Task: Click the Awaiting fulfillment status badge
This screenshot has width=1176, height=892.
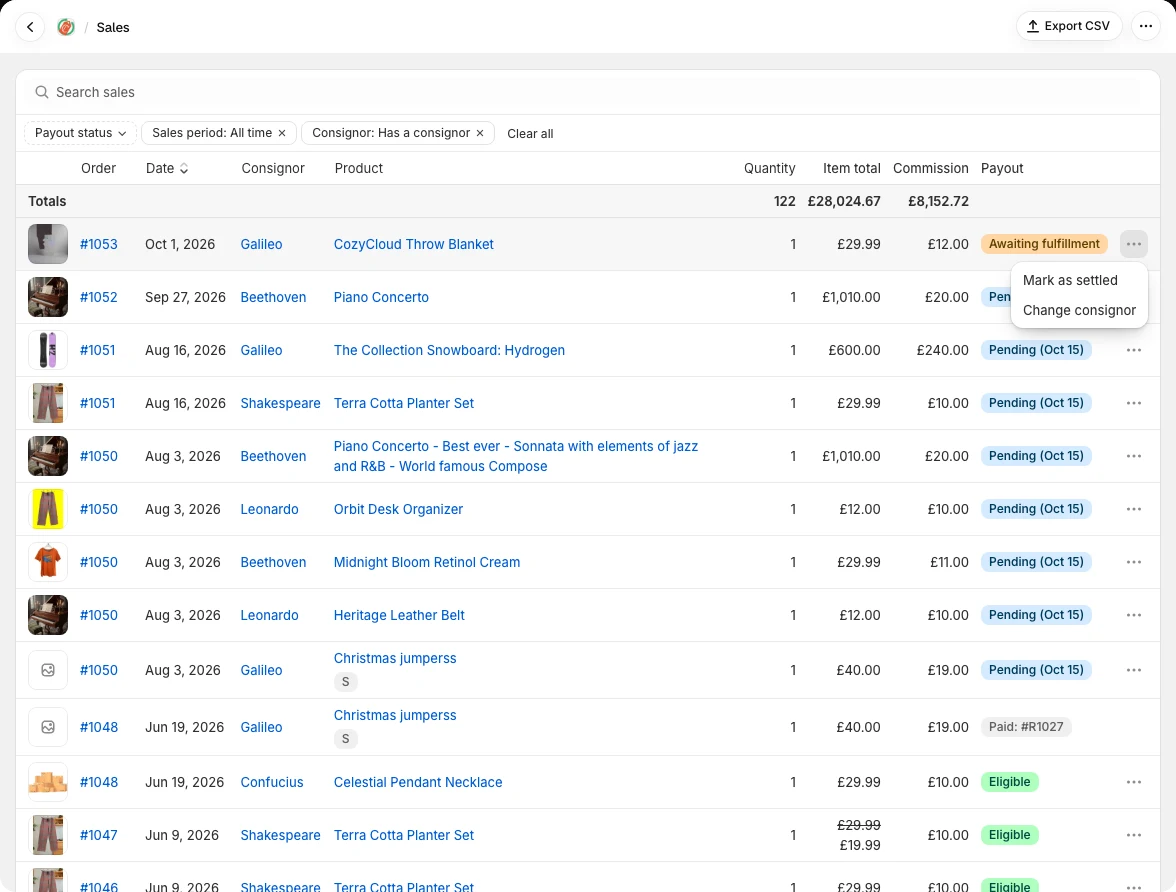Action: (1044, 244)
